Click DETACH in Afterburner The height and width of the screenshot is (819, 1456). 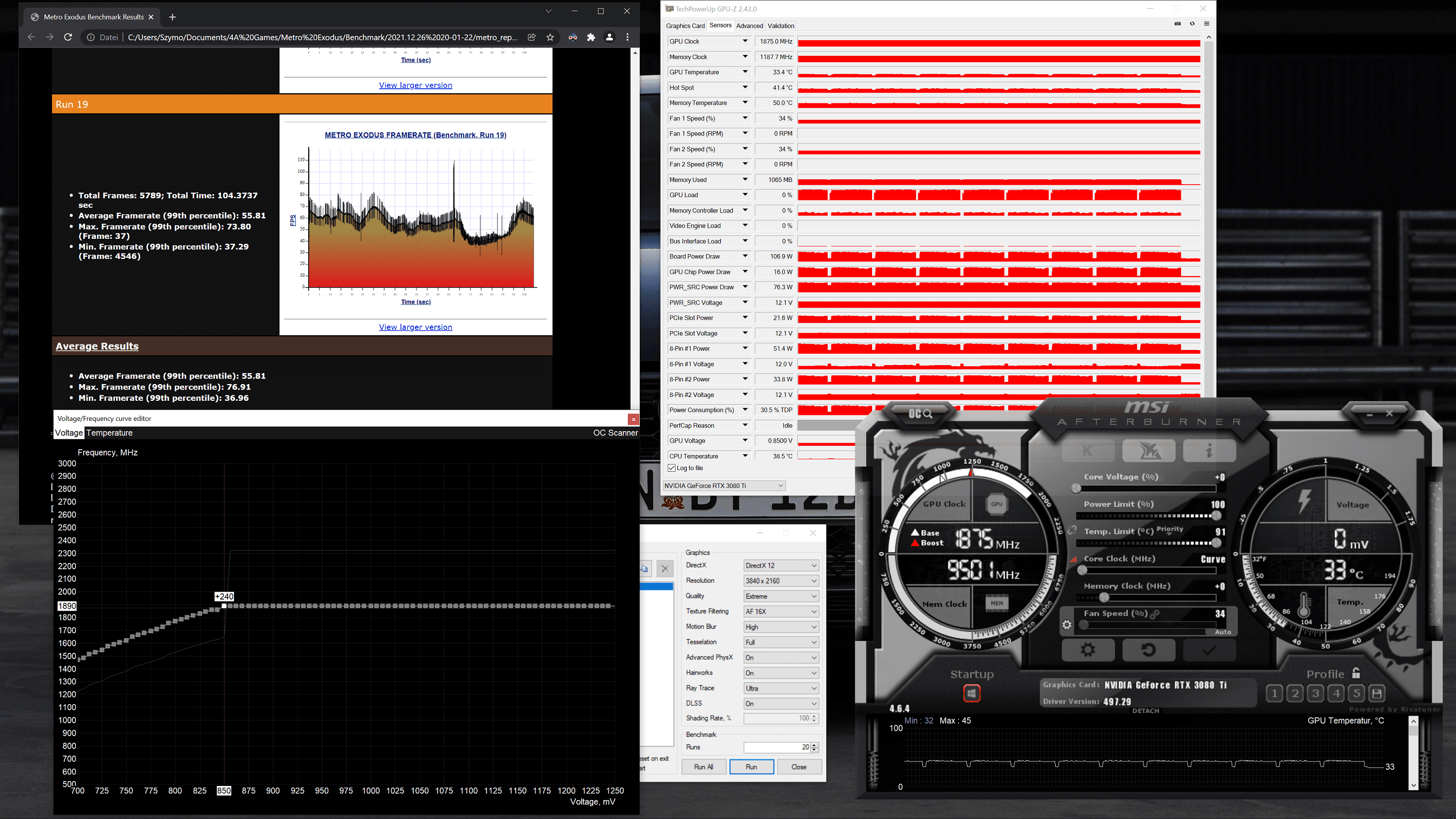(x=1146, y=711)
